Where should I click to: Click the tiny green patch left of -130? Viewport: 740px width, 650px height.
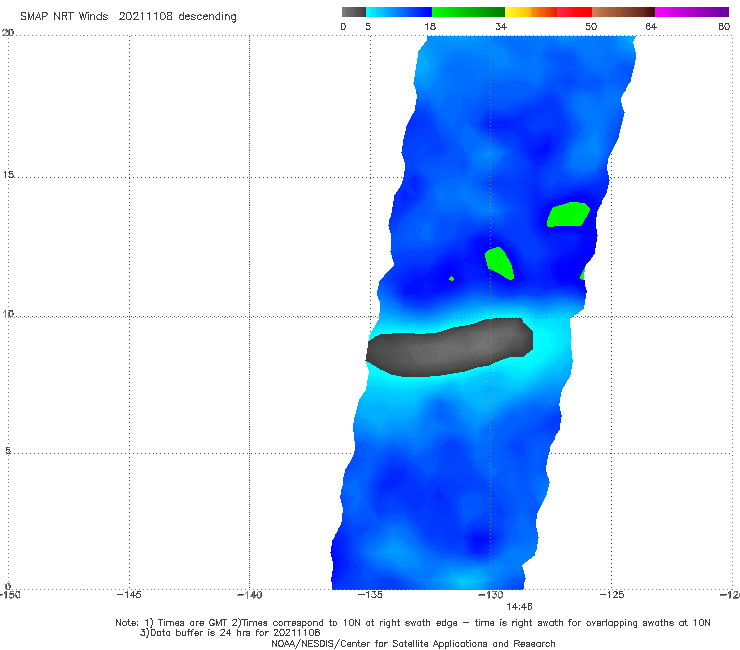pos(452,279)
